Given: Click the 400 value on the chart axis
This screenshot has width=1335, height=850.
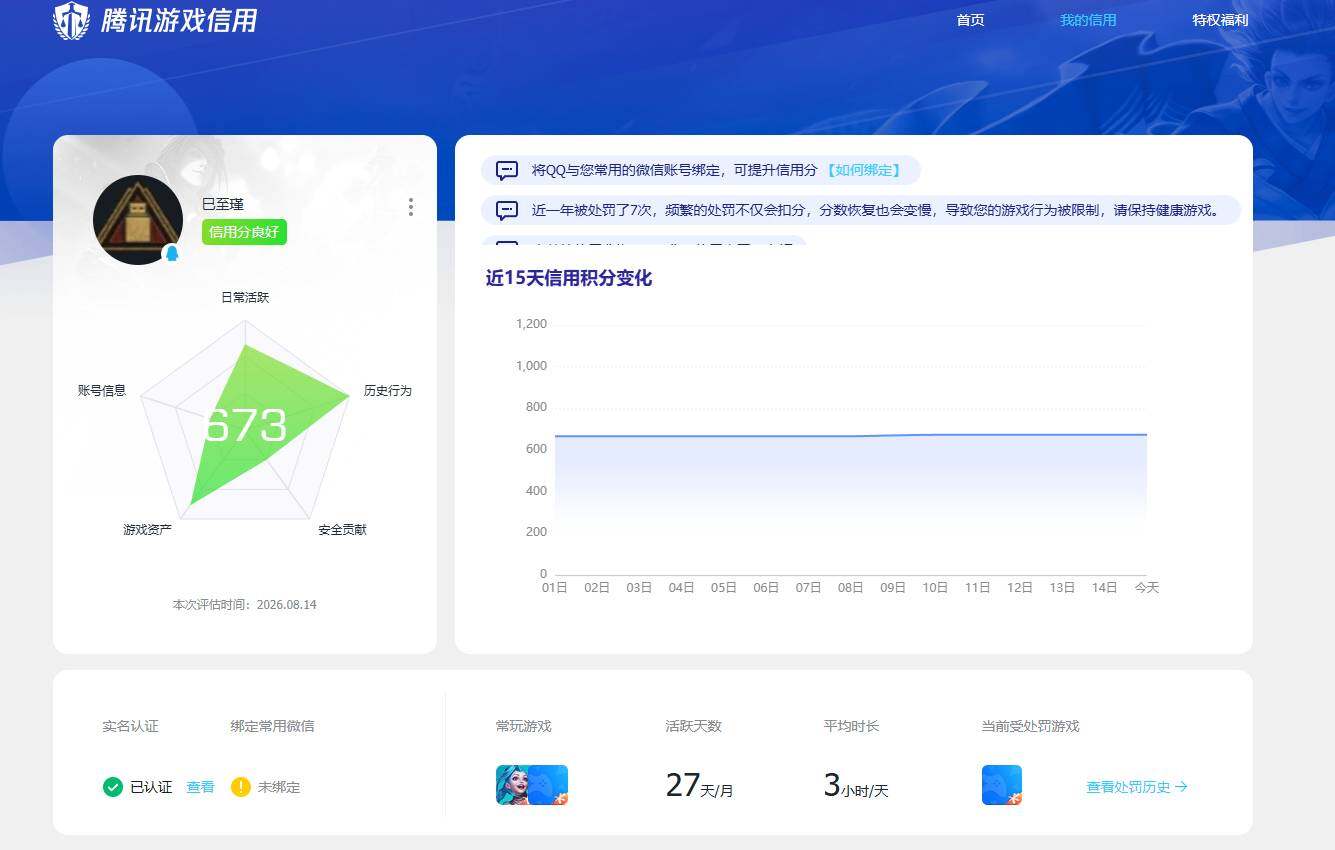Looking at the screenshot, I should click(537, 491).
